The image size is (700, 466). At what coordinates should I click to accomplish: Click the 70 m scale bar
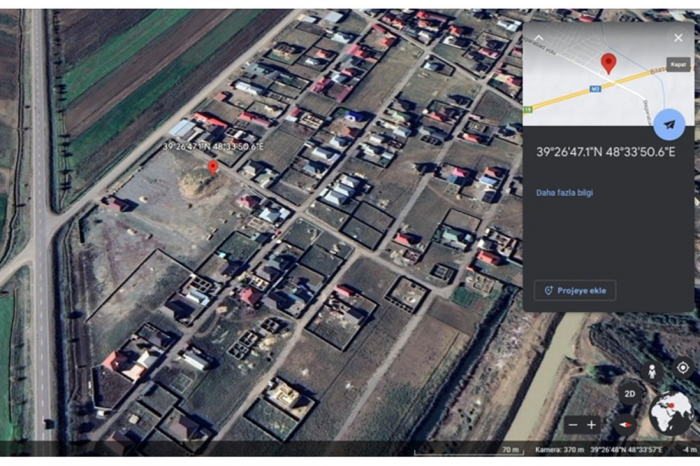(469, 451)
